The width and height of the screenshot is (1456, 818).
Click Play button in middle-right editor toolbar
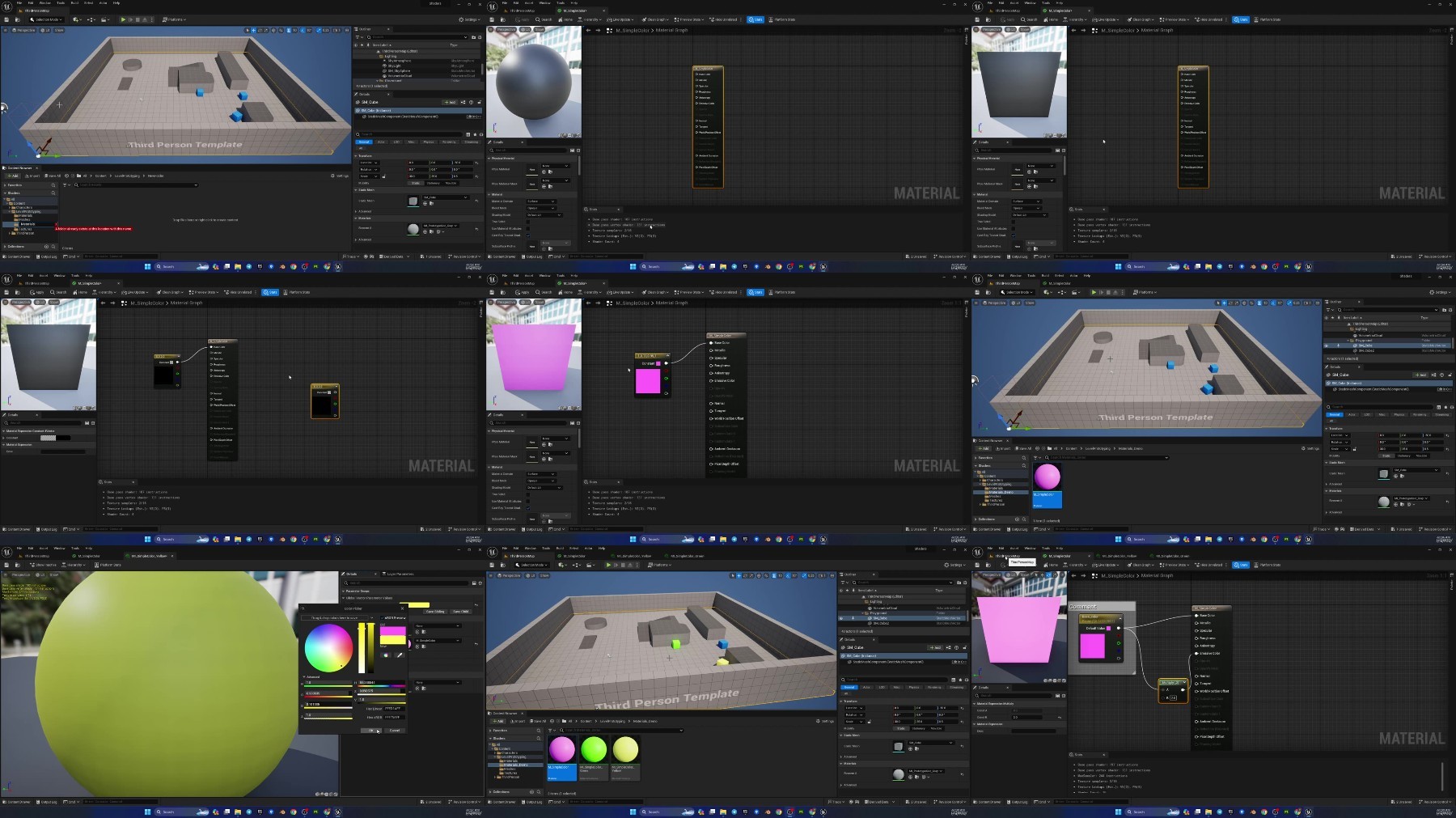(x=1094, y=292)
